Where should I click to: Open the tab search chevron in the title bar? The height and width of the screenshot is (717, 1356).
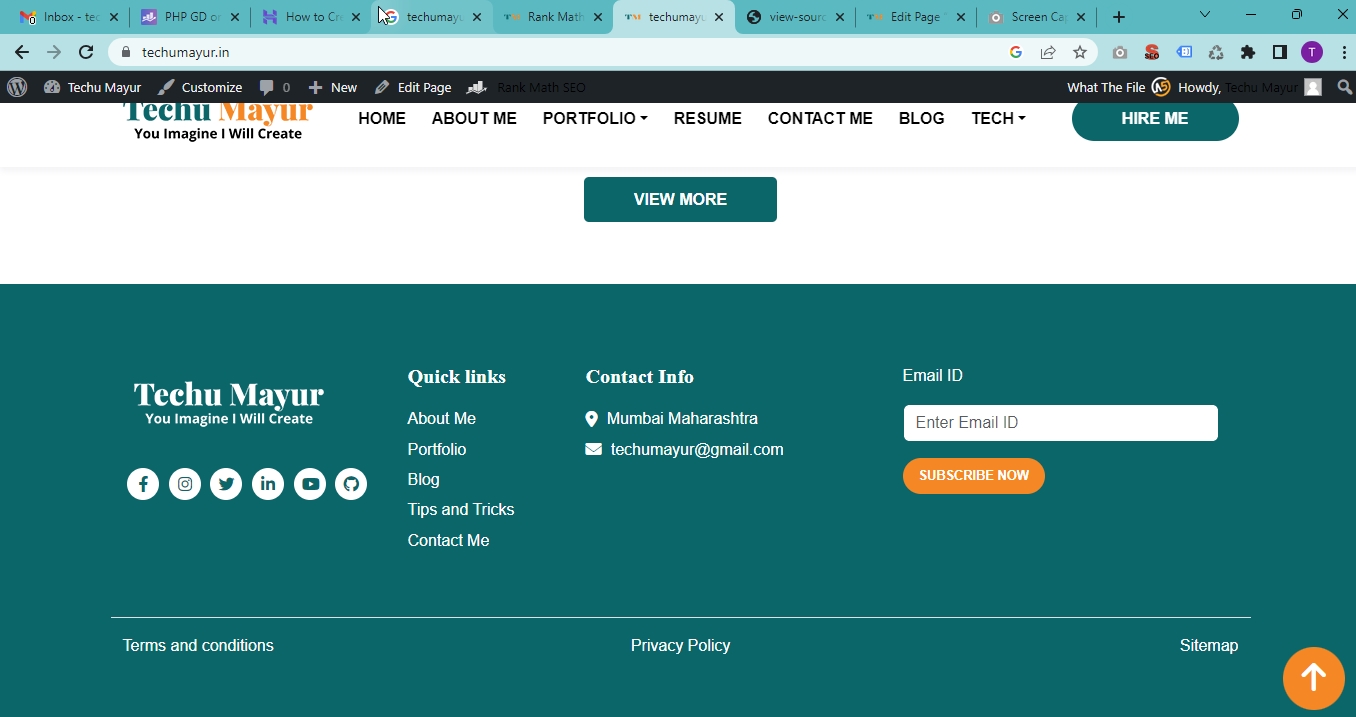point(1205,15)
